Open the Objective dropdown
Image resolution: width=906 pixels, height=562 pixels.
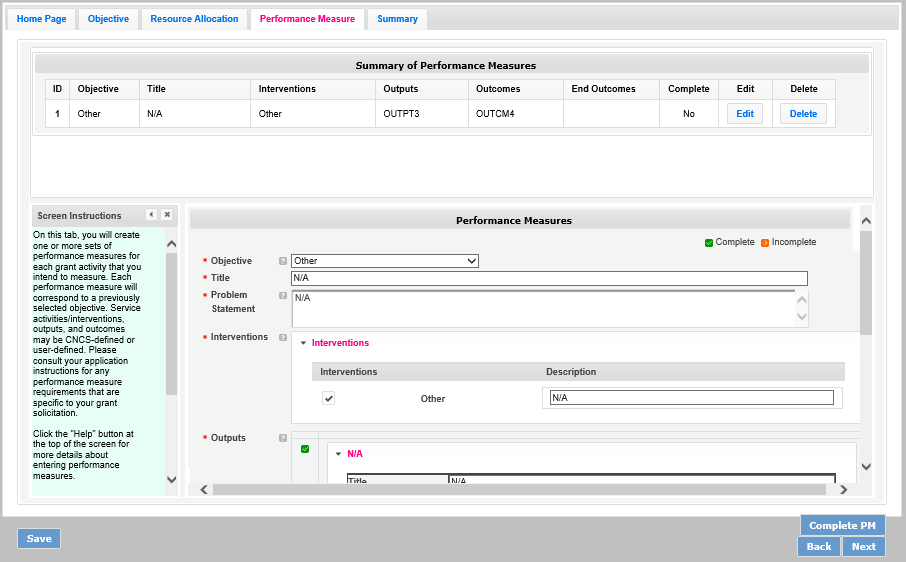(384, 261)
